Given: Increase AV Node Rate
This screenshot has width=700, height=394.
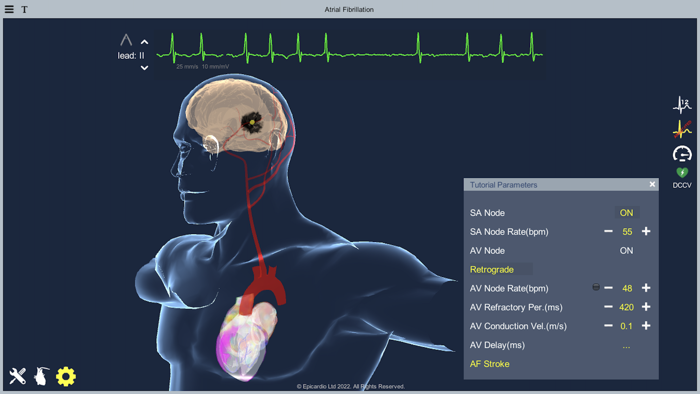Looking at the screenshot, I should point(646,288).
